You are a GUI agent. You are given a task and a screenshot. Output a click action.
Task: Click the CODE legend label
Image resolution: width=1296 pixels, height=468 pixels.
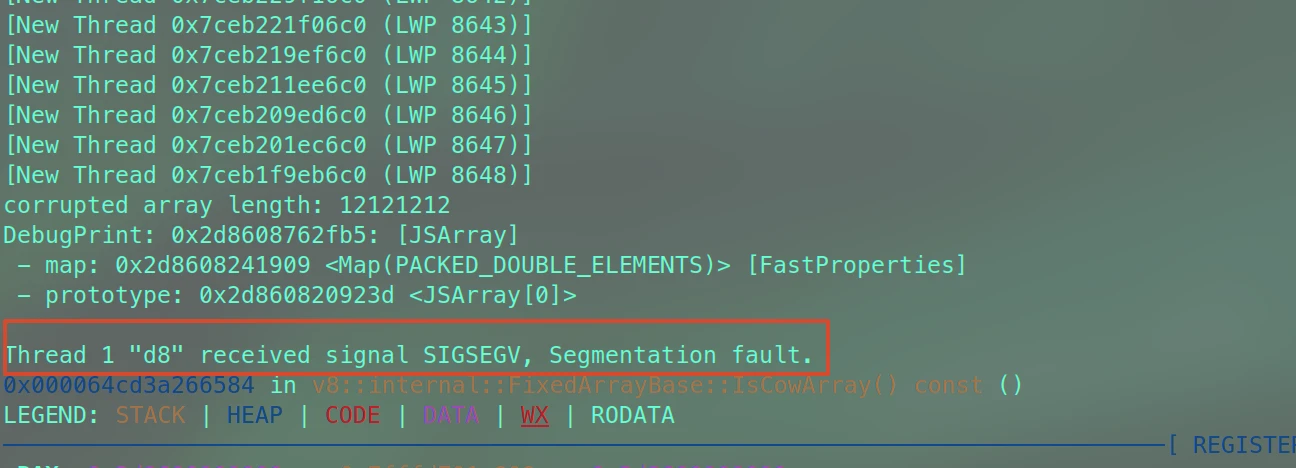[x=352, y=415]
